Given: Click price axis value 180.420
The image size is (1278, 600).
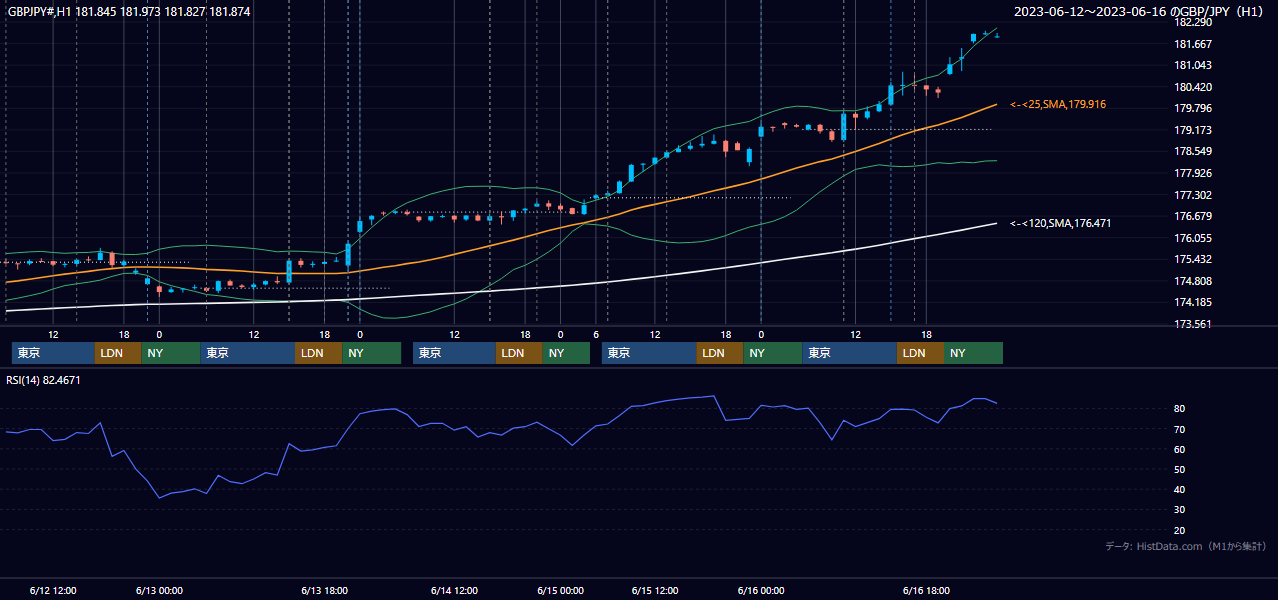Looking at the screenshot, I should 1192,87.
